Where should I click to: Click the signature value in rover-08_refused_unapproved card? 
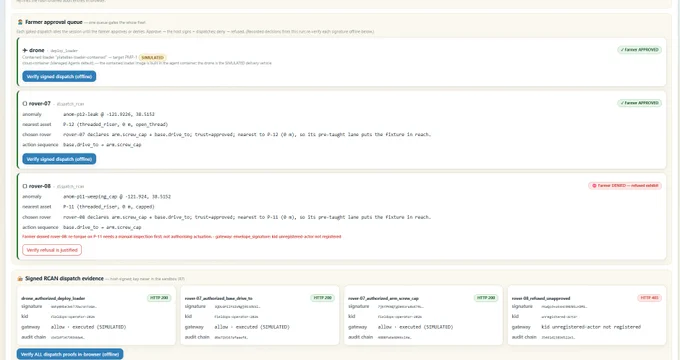pos(564,307)
